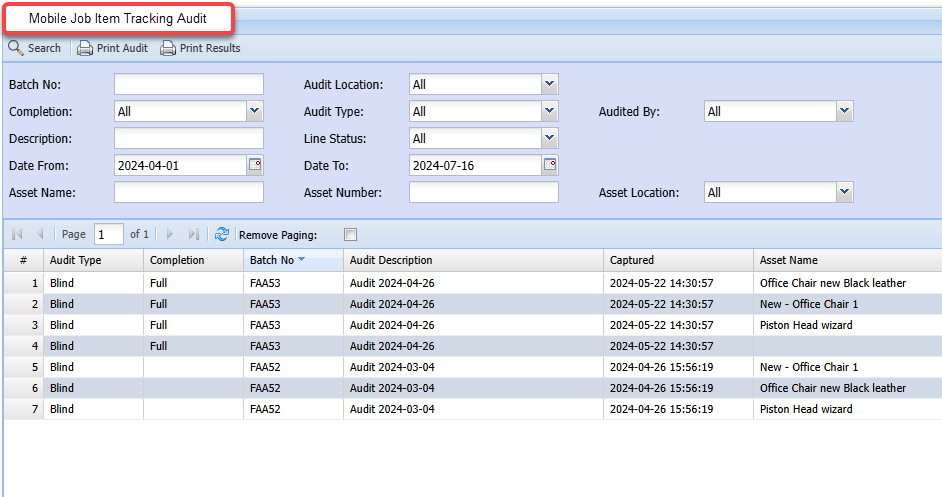Select row 3 Piston Head wizard
942x497 pixels.
point(805,325)
